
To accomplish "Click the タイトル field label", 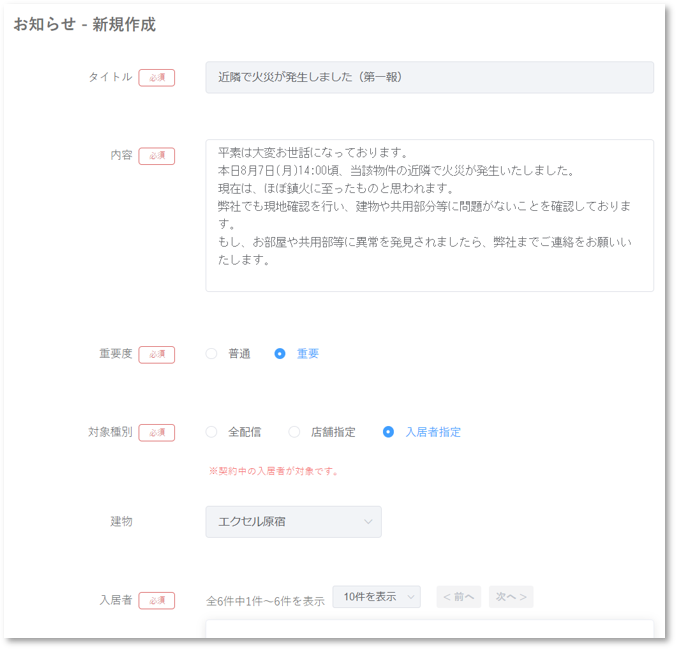I will tap(110, 77).
